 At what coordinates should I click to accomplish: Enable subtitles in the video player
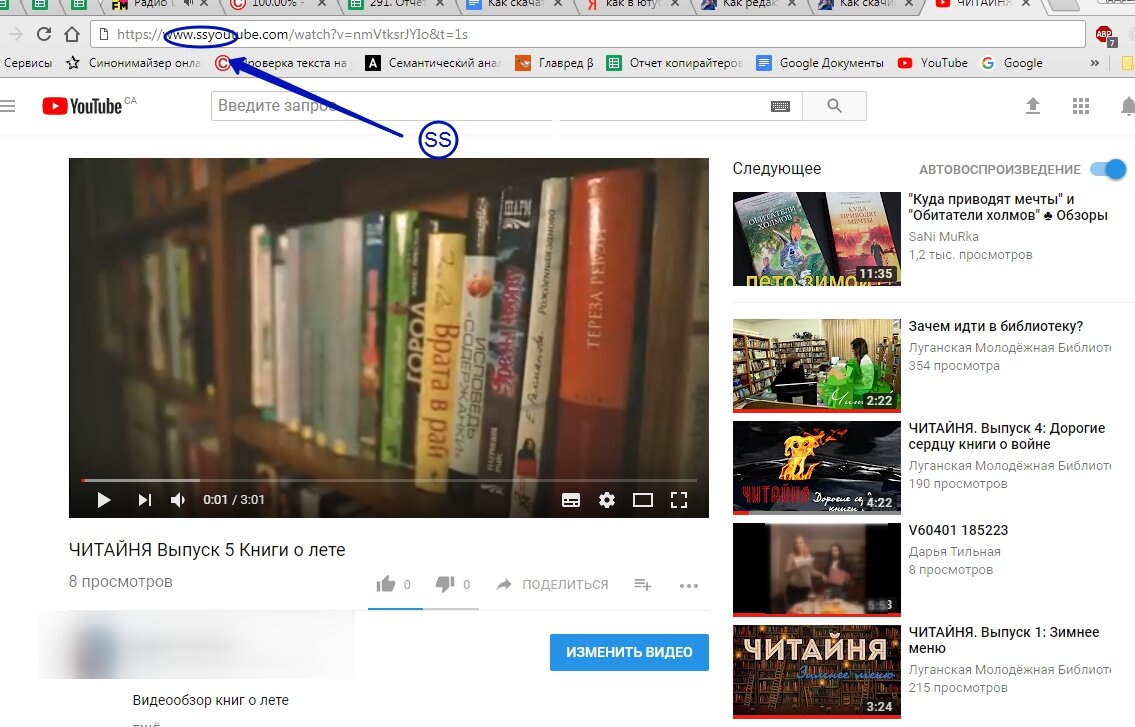tap(571, 500)
